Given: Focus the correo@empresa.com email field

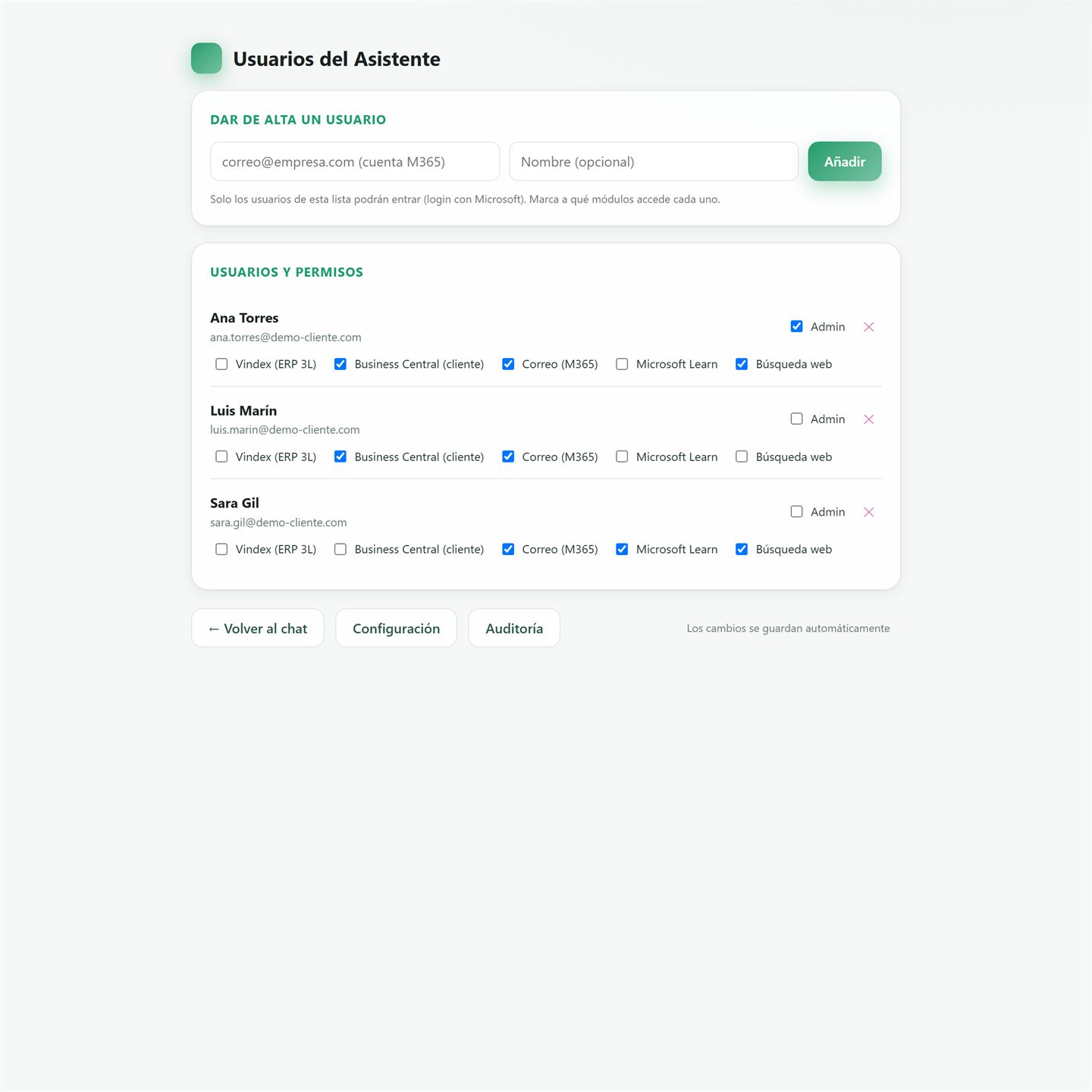Looking at the screenshot, I should (355, 162).
